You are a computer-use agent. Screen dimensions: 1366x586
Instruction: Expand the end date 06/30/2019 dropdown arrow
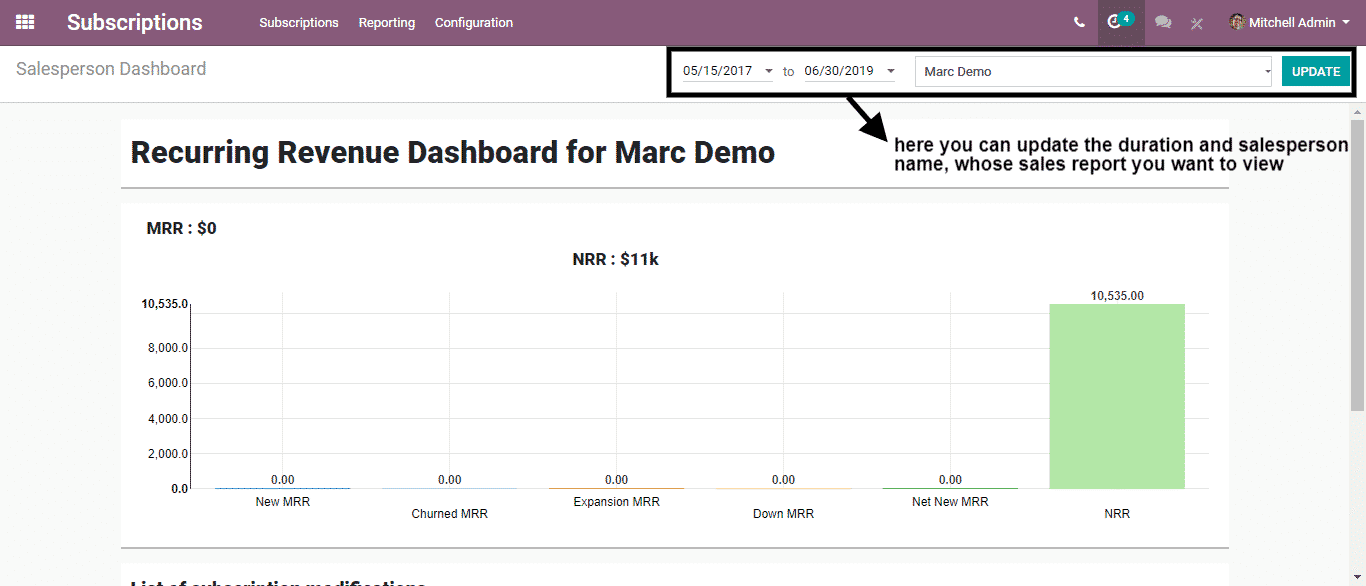[890, 72]
